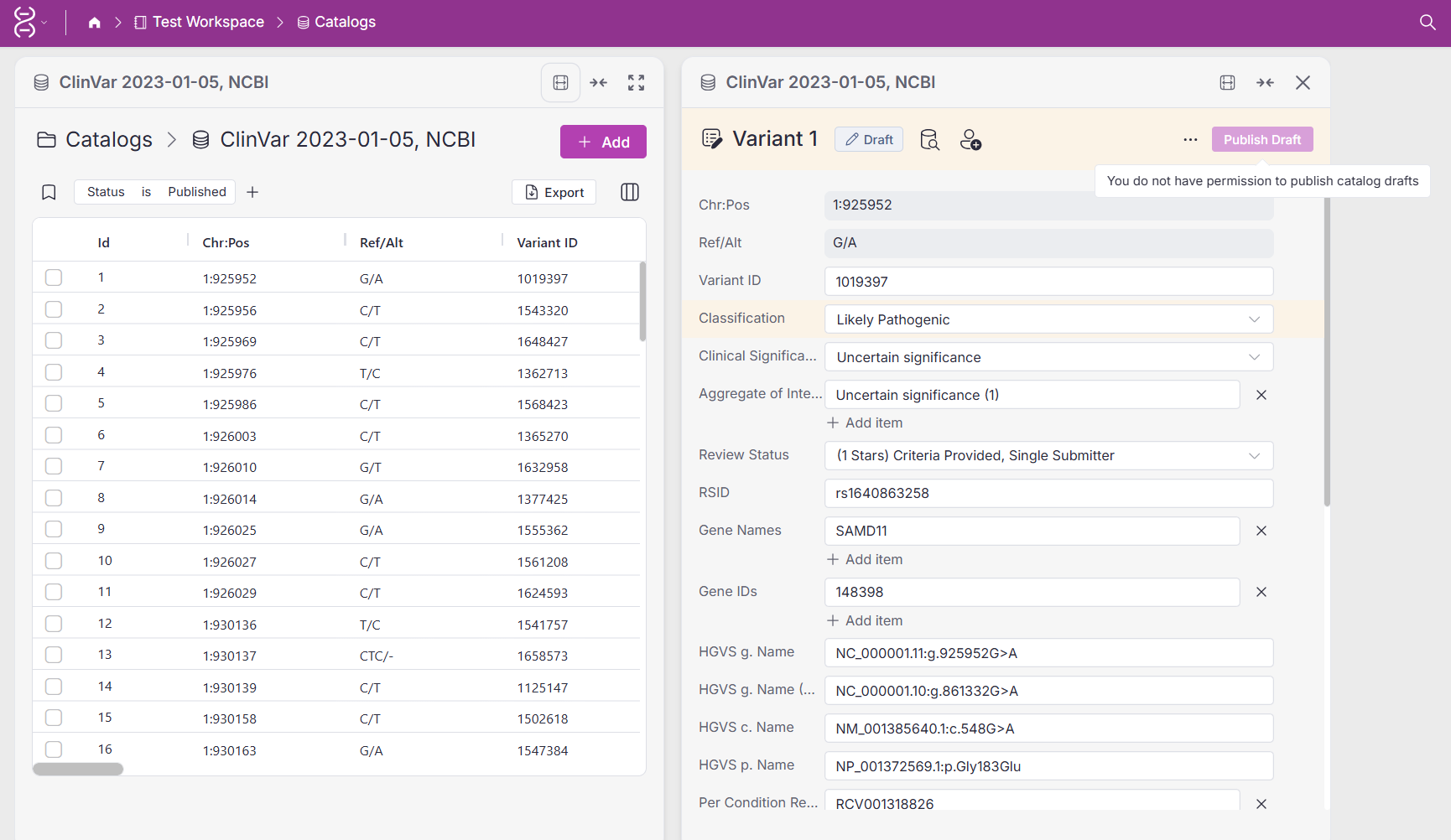This screenshot has height=840, width=1451.
Task: Edit HGVS p. Name field
Action: 1048,766
